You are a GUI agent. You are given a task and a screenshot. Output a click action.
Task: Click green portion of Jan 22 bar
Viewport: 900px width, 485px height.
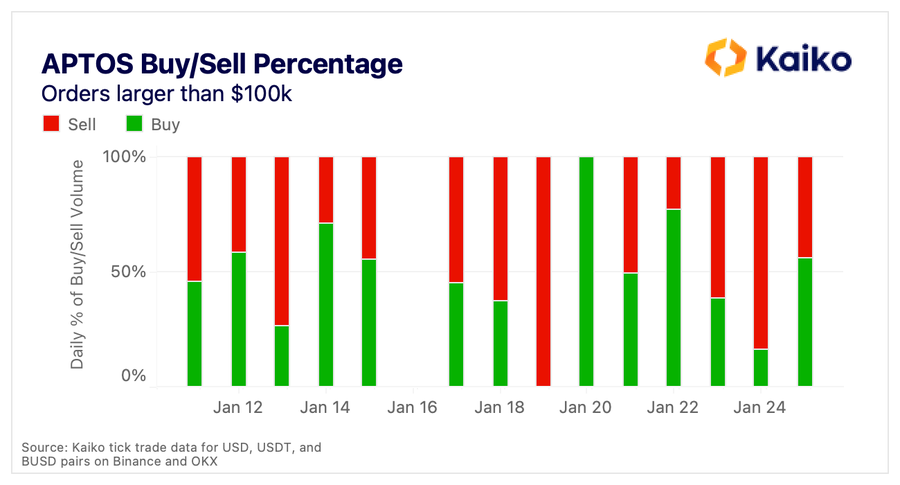point(673,298)
